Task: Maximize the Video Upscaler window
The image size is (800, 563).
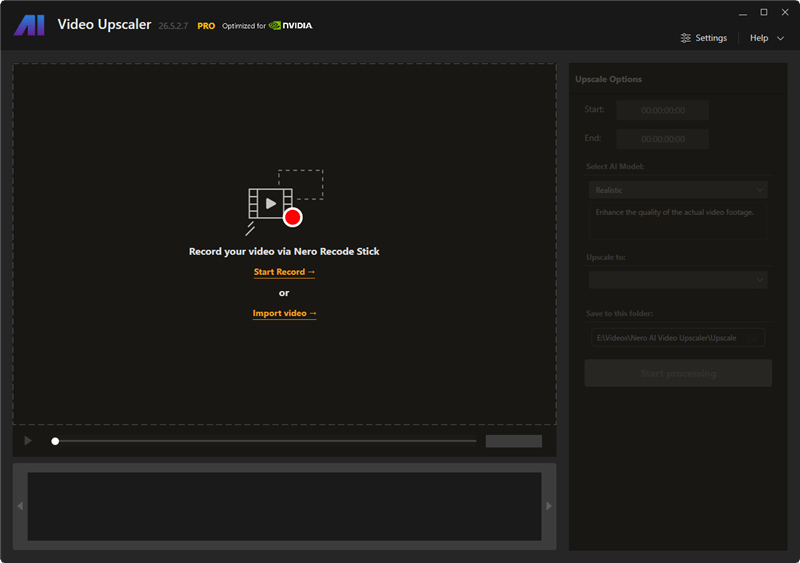Action: 764,12
